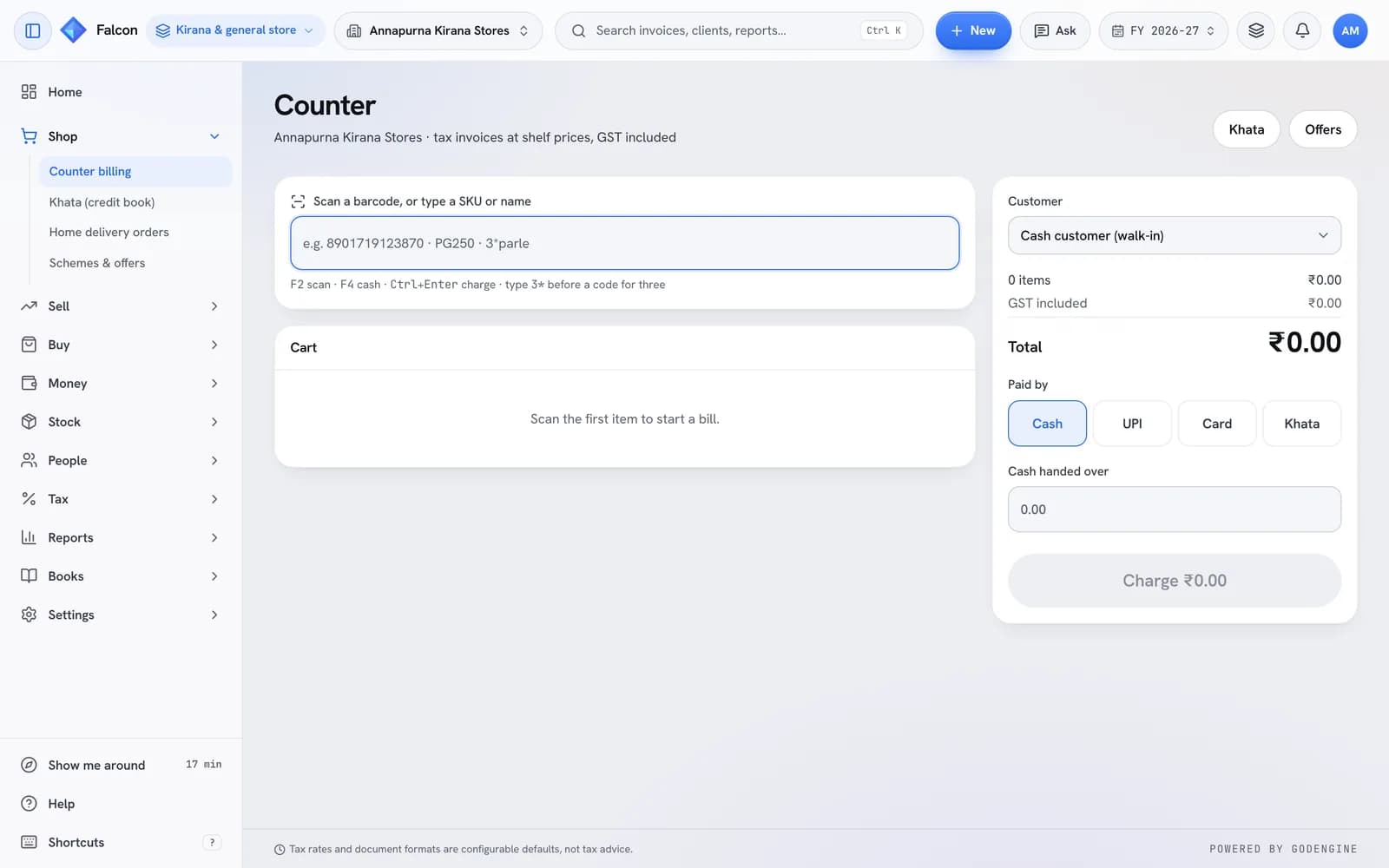Open Khata (credit book) in sidebar
Image resolution: width=1389 pixels, height=868 pixels.
pos(135,202)
